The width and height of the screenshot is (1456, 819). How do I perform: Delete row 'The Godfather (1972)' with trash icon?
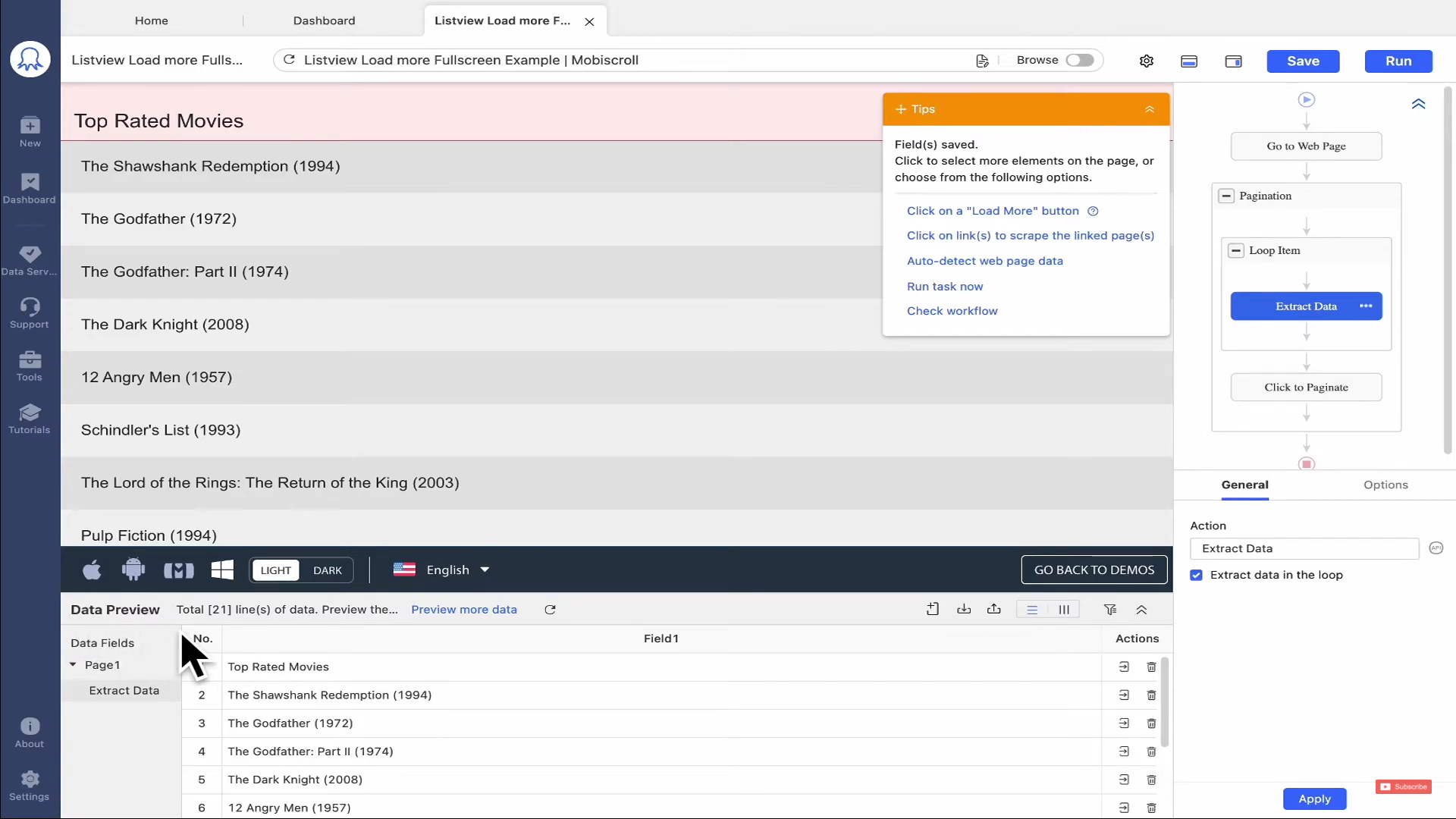coord(1151,723)
